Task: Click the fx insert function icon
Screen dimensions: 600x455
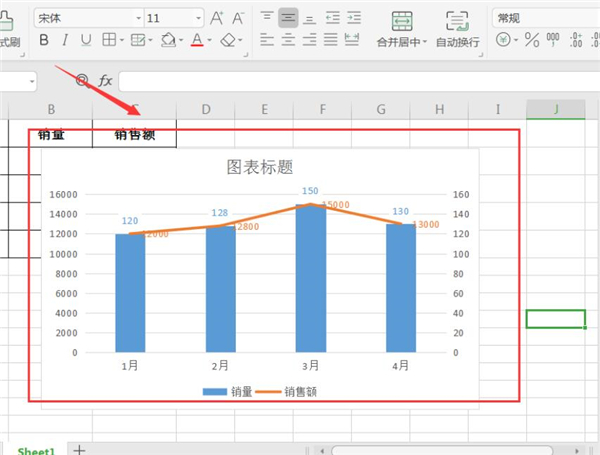Action: [x=105, y=80]
